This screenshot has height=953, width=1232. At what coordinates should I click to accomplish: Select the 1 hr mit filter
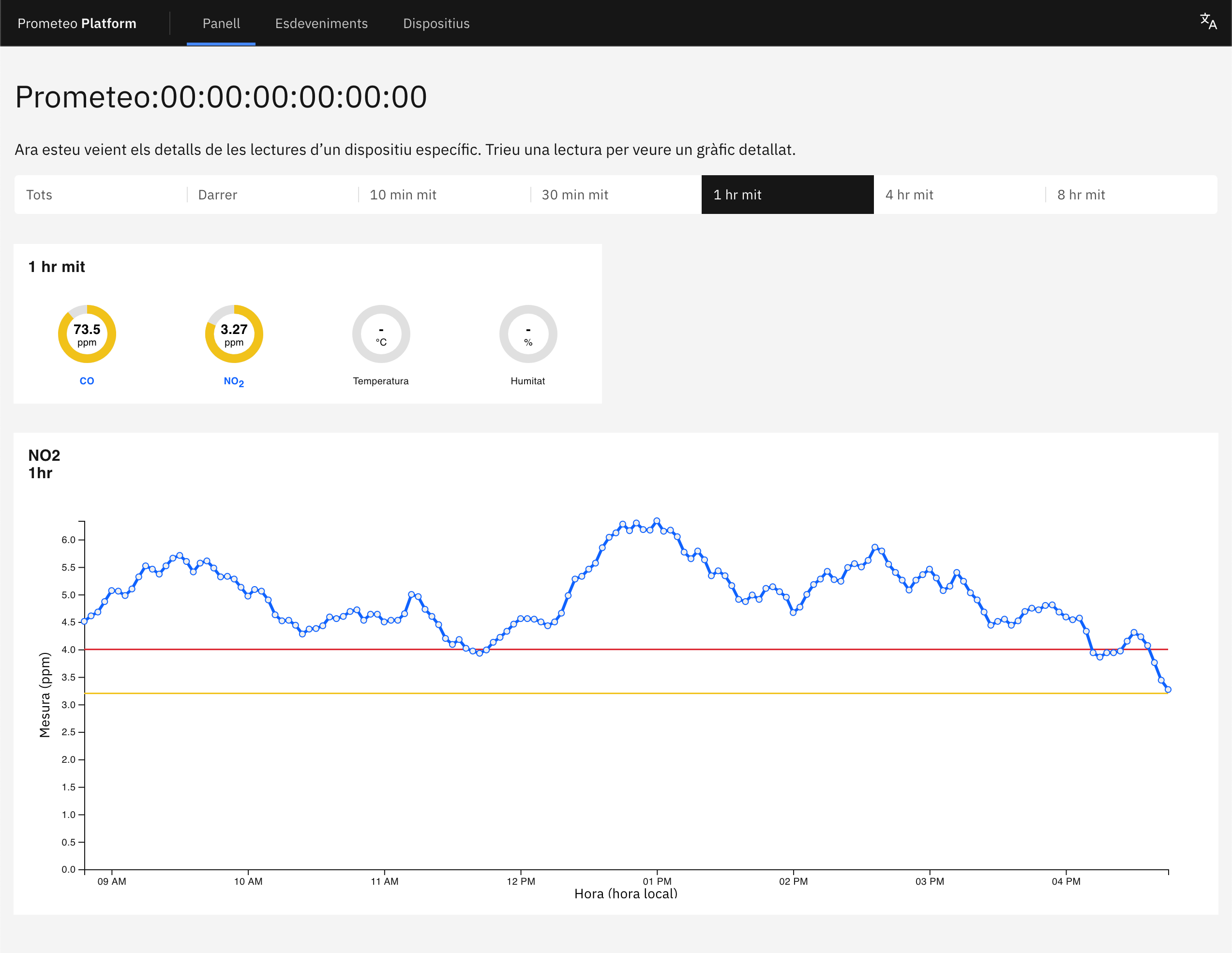tap(787, 195)
